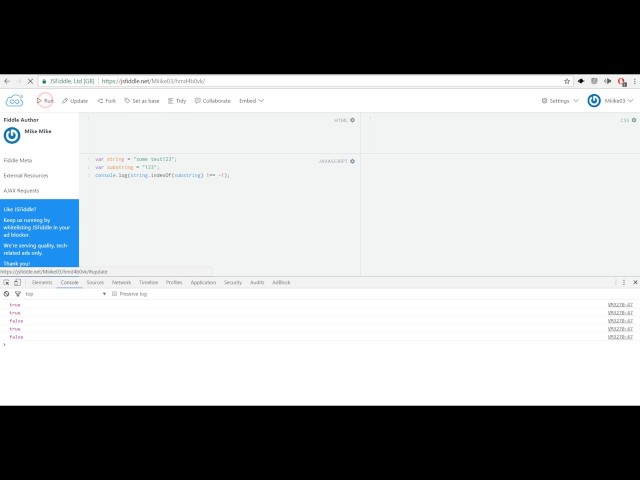Click into the CSS editor pane
The image size is (640, 480).
[500, 134]
